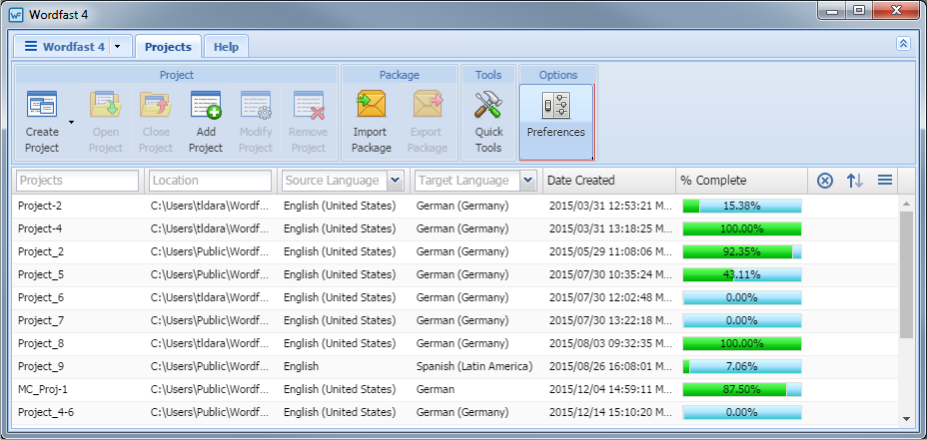The width and height of the screenshot is (927, 440).
Task: Select the Project_5 row name
Action: point(41,274)
